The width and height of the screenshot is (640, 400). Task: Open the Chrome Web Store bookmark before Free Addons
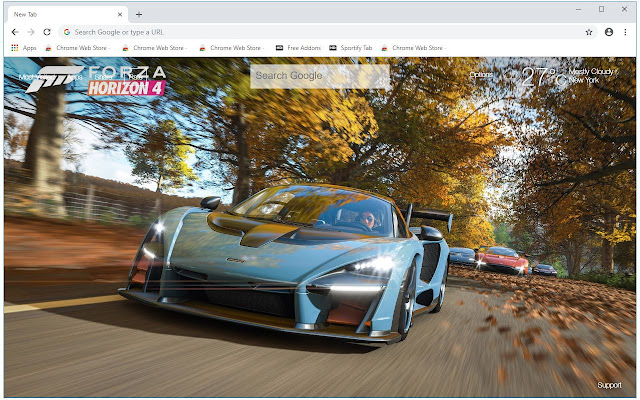(231, 48)
